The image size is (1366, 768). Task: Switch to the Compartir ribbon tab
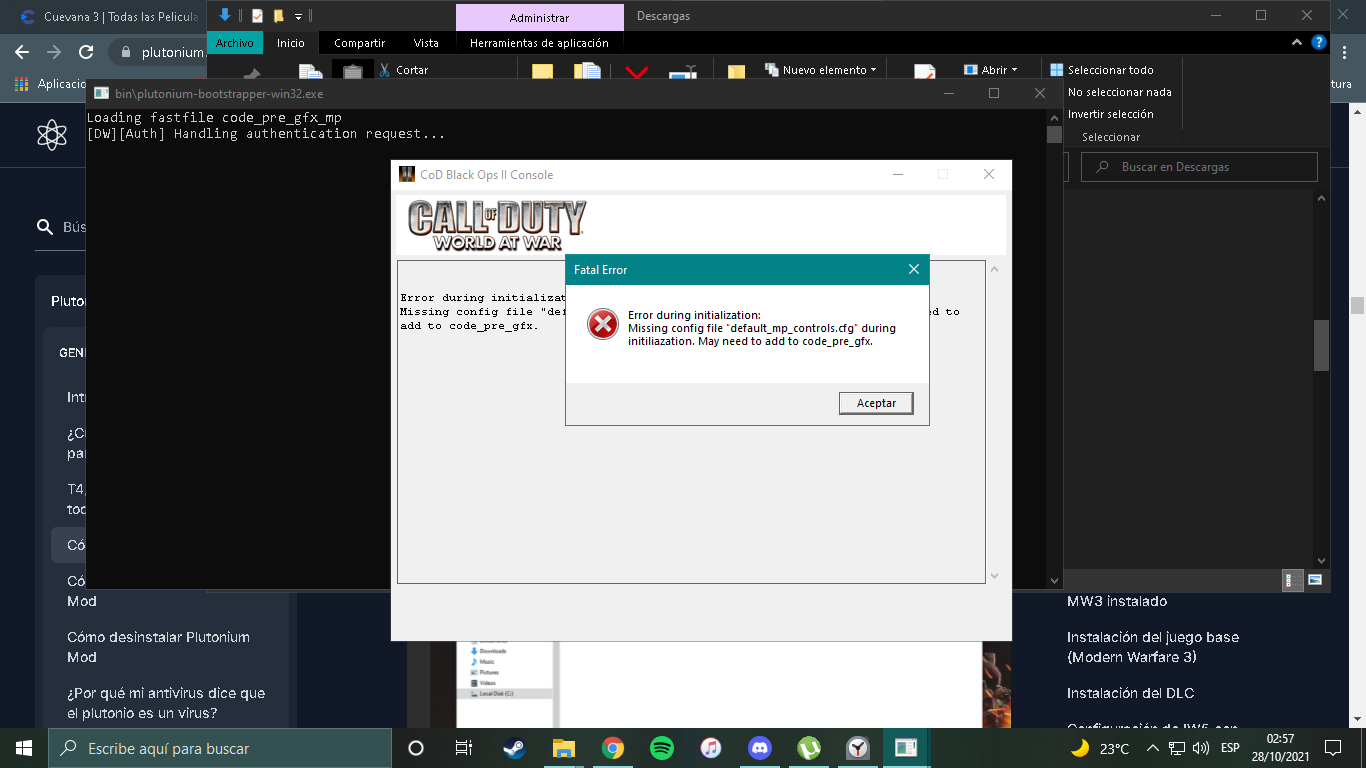point(359,43)
